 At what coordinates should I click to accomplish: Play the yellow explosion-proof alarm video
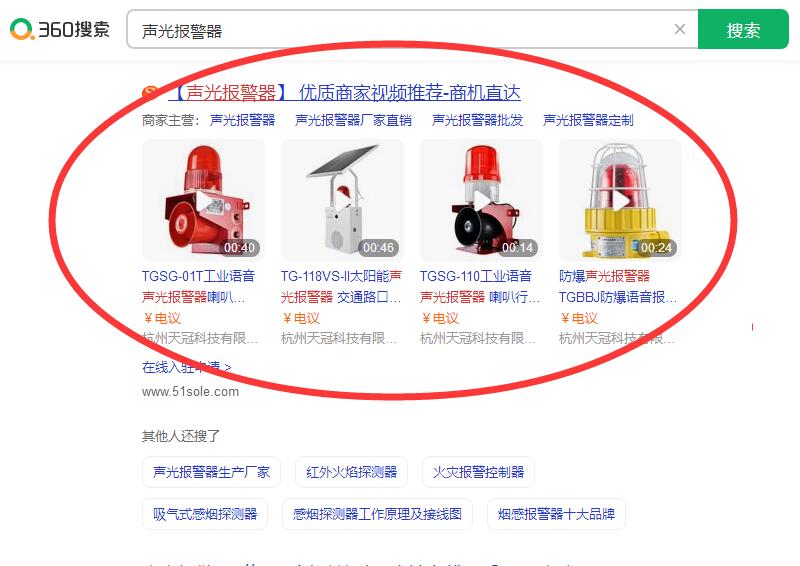[x=620, y=201]
